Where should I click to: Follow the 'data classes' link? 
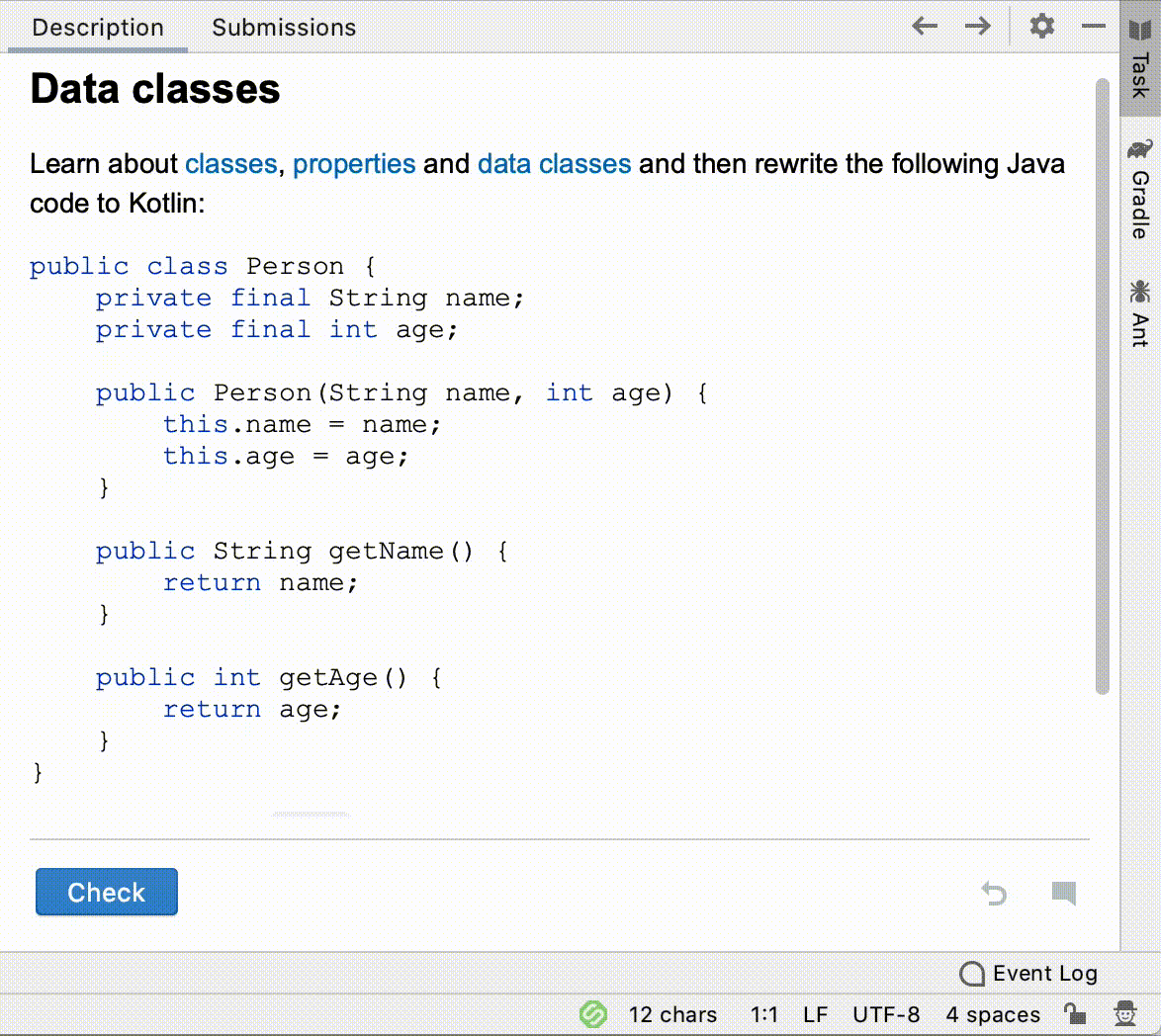[554, 163]
